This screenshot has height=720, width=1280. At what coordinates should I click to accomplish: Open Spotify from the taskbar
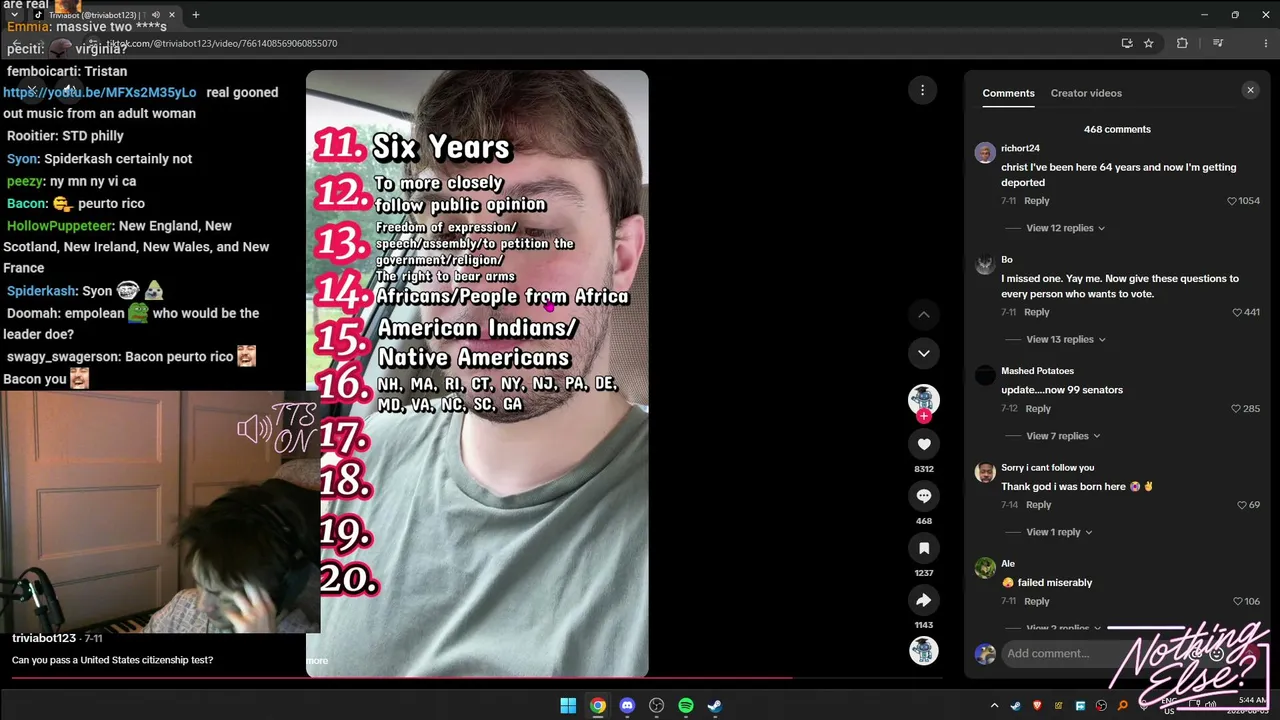[x=686, y=706]
